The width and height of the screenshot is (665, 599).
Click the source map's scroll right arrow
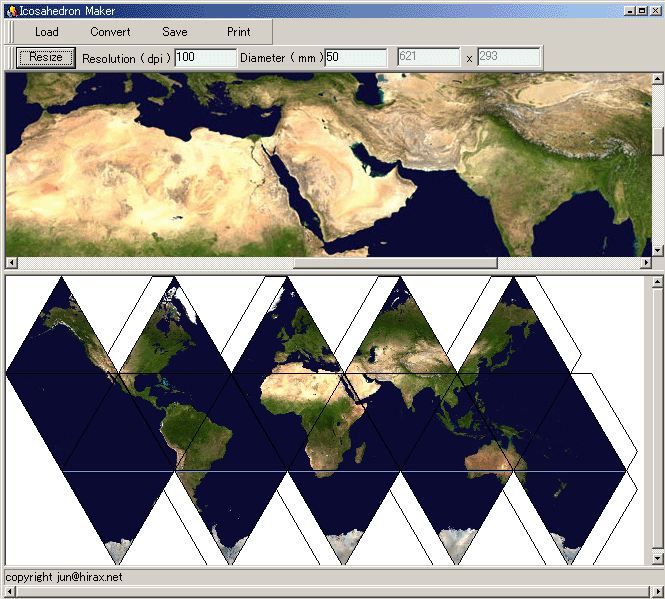pos(644,263)
